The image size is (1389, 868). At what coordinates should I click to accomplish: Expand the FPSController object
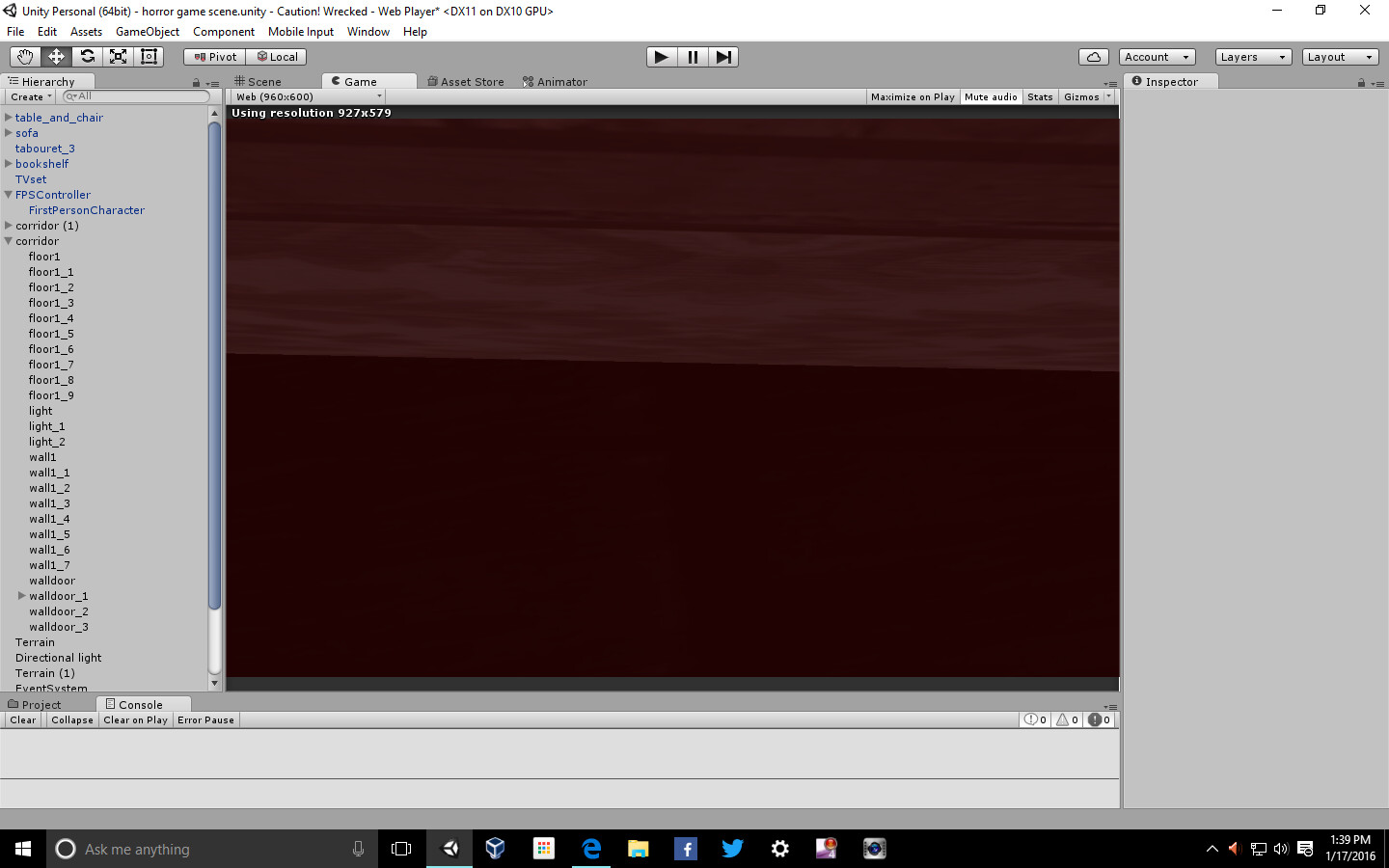[x=7, y=194]
